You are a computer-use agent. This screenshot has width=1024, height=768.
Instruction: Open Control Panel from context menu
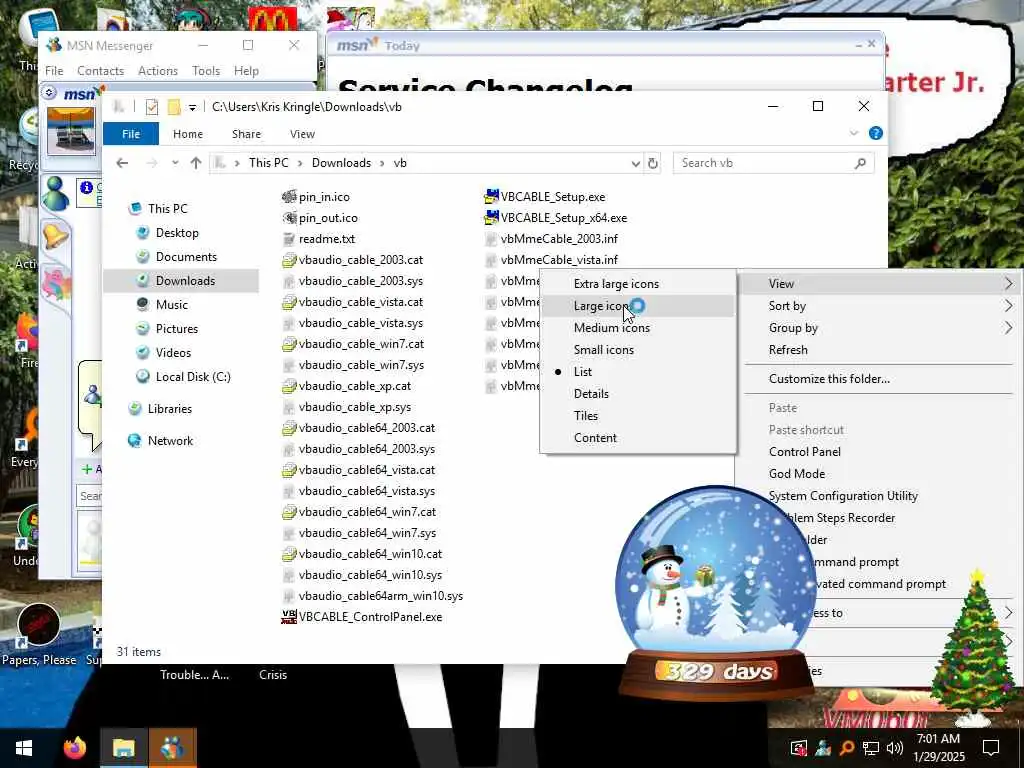click(x=880, y=452)
